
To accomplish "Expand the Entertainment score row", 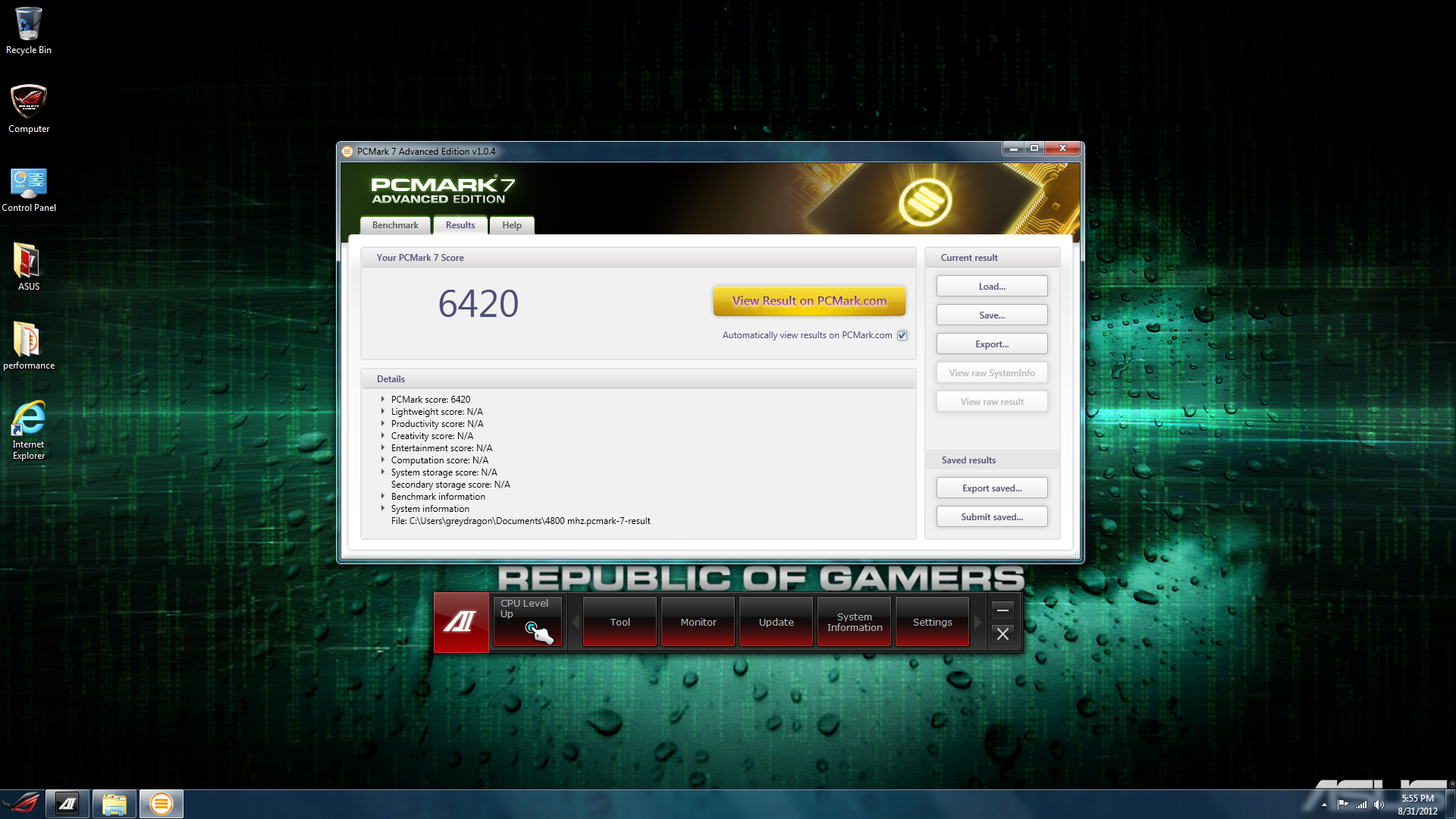I will tap(383, 448).
